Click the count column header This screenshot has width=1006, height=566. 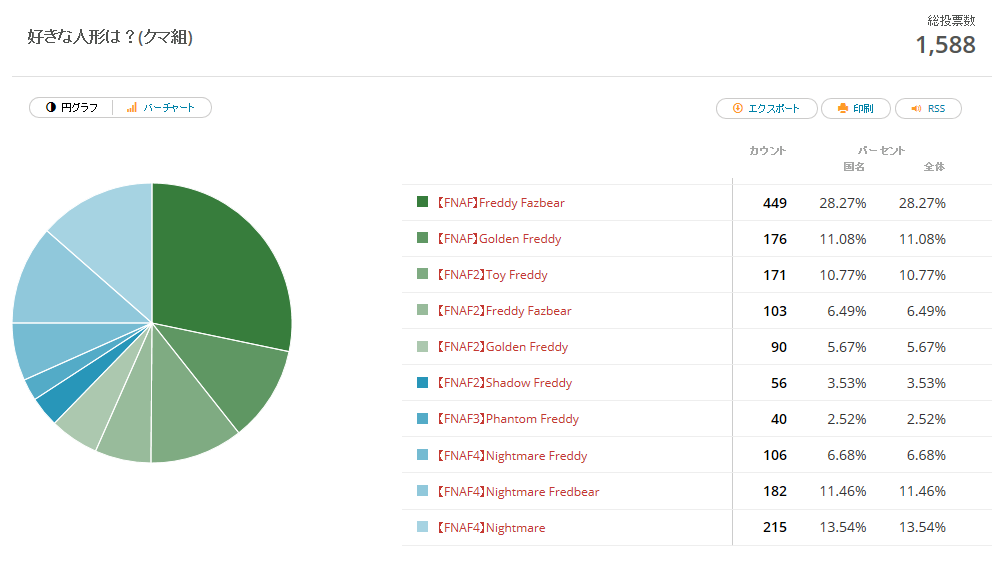tap(767, 151)
